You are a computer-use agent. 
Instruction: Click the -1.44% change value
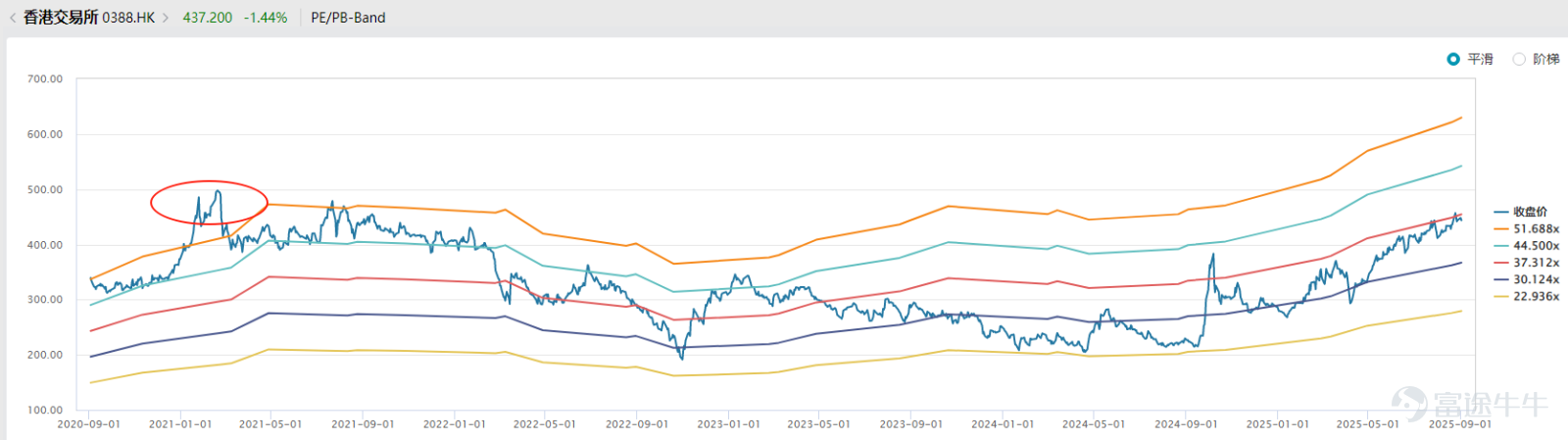[266, 18]
